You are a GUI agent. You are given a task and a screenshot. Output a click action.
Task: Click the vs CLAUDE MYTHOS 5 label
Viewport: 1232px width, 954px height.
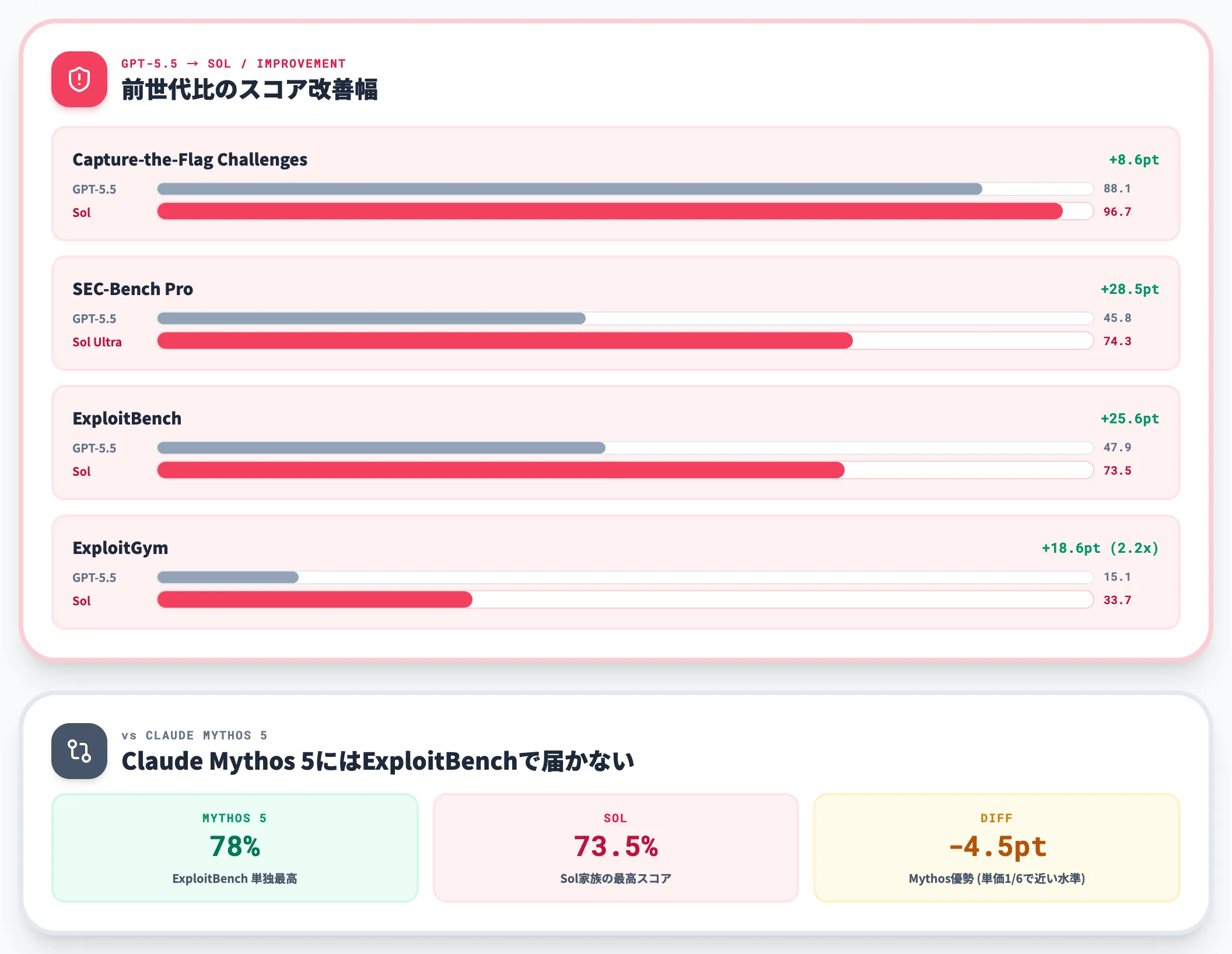coord(194,735)
